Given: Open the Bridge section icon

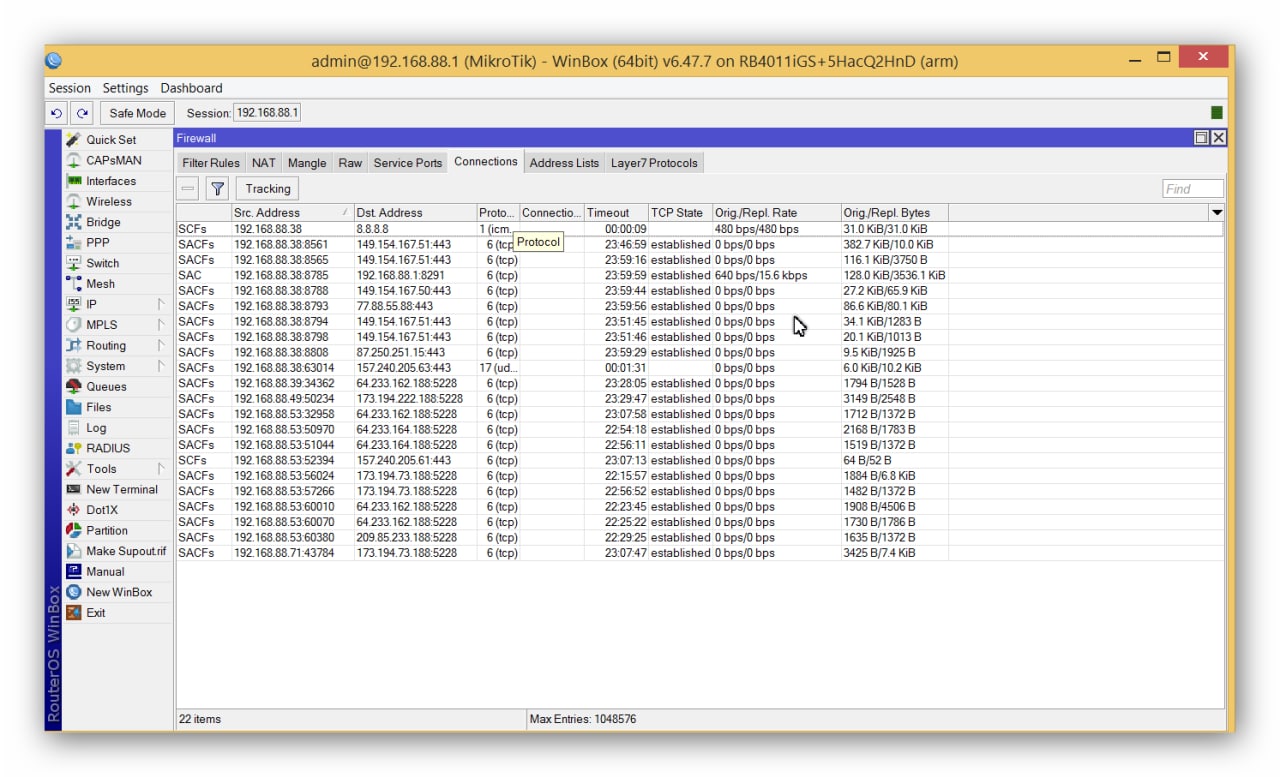Looking at the screenshot, I should 73,222.
